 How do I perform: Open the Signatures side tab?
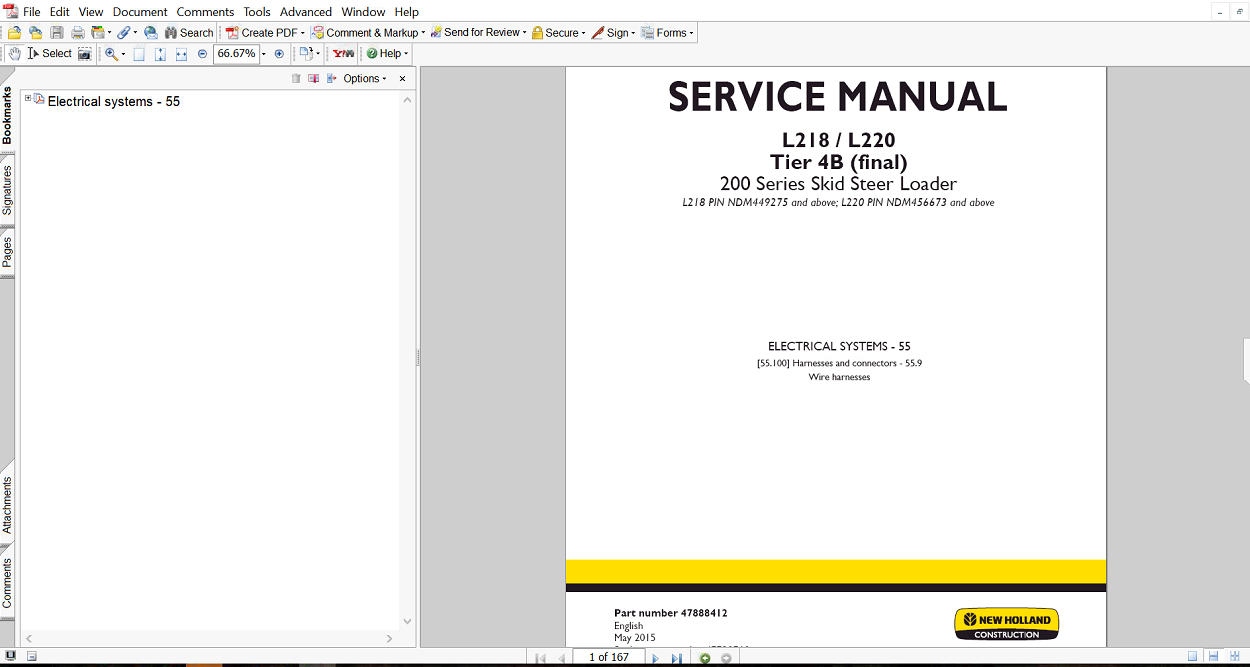coord(7,190)
